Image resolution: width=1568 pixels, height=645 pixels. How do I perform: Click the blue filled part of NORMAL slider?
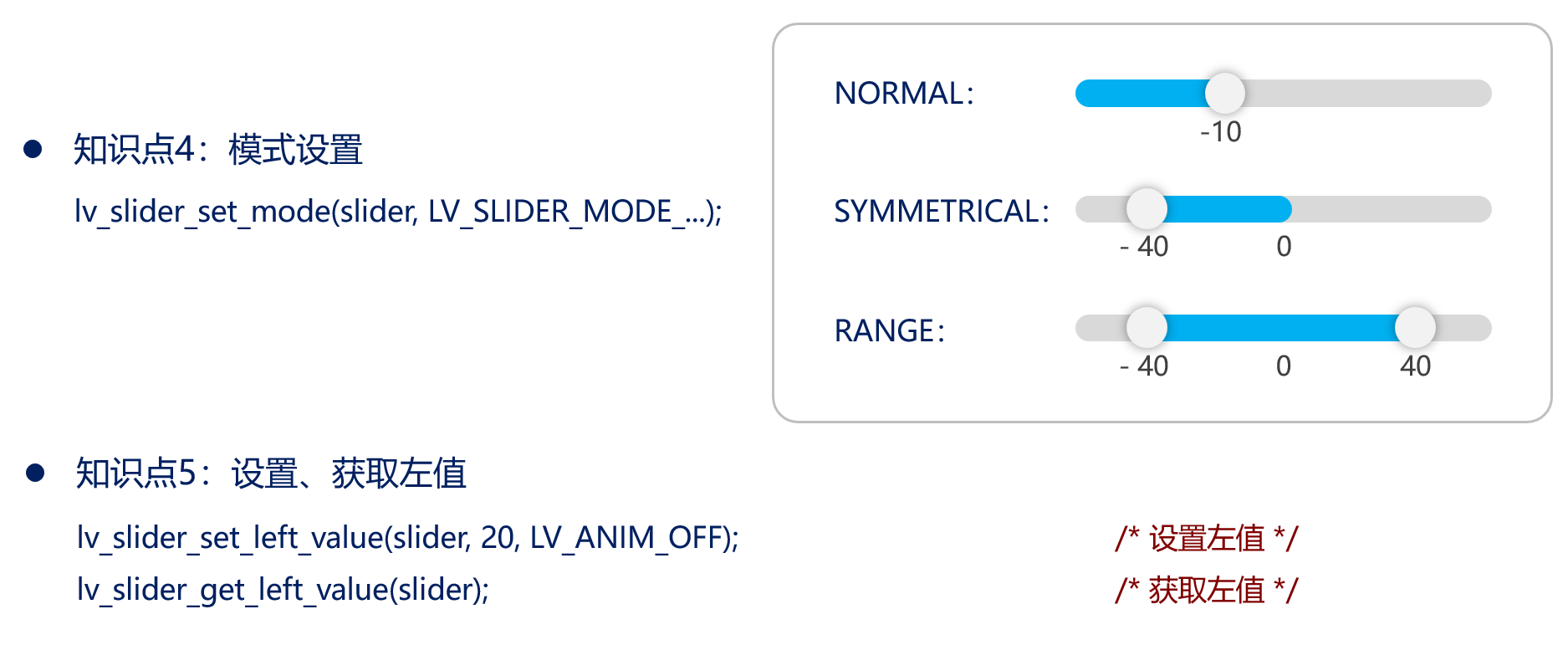pos(1141,93)
